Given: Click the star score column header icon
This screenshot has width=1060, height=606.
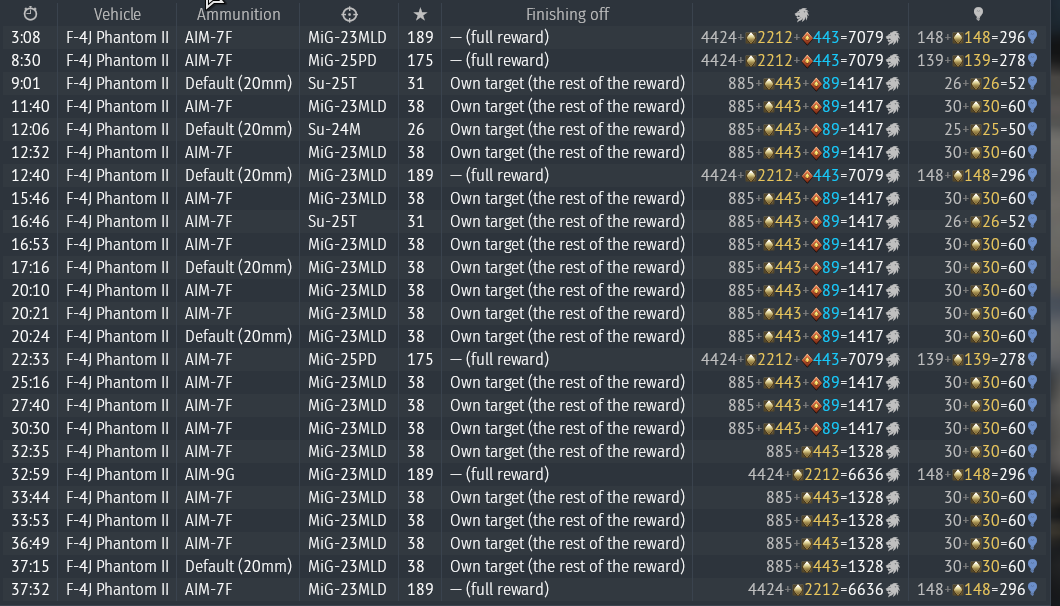Looking at the screenshot, I should click(420, 14).
